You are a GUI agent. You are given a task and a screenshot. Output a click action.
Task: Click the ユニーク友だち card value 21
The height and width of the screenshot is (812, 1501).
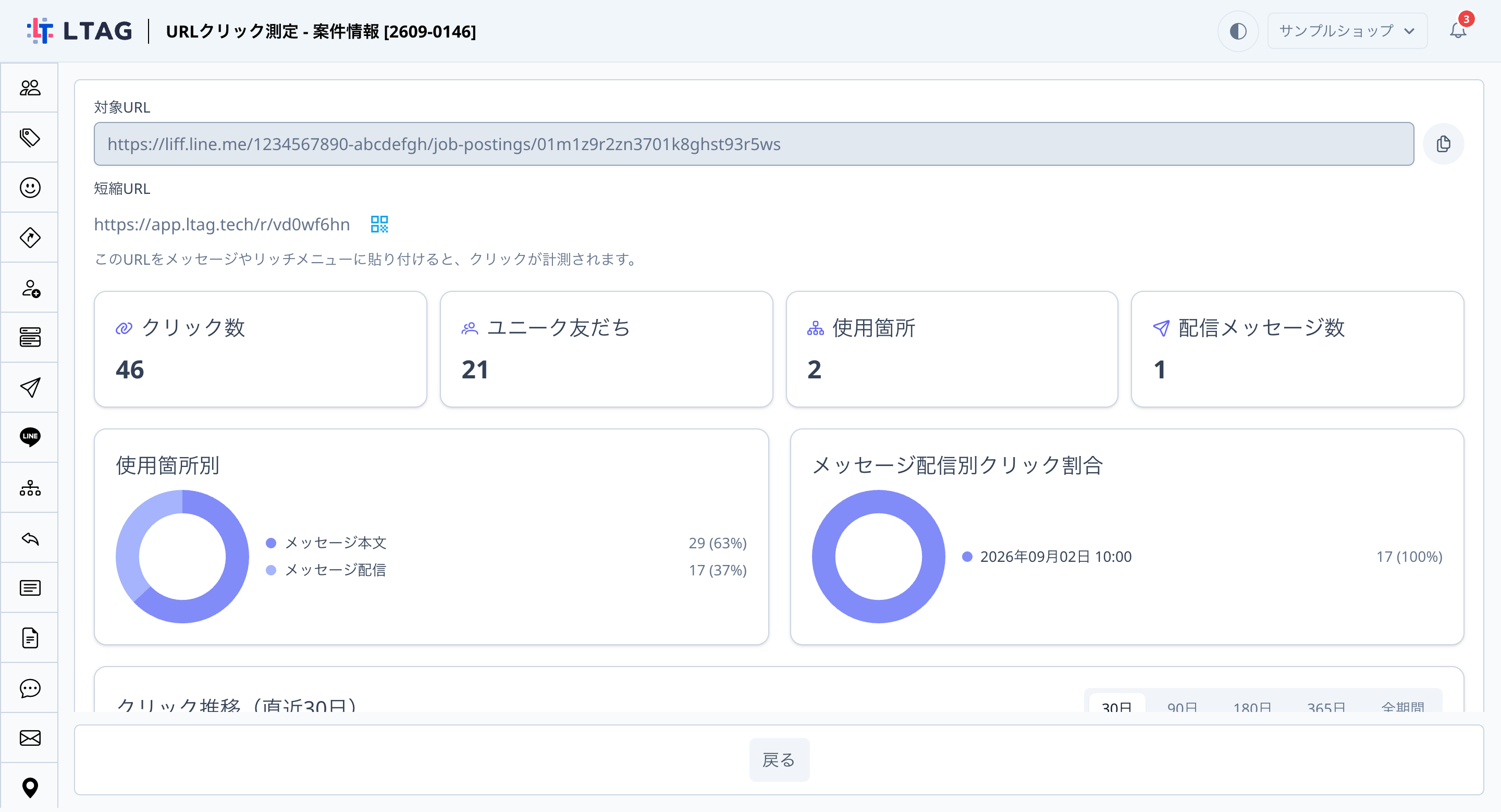coord(475,370)
